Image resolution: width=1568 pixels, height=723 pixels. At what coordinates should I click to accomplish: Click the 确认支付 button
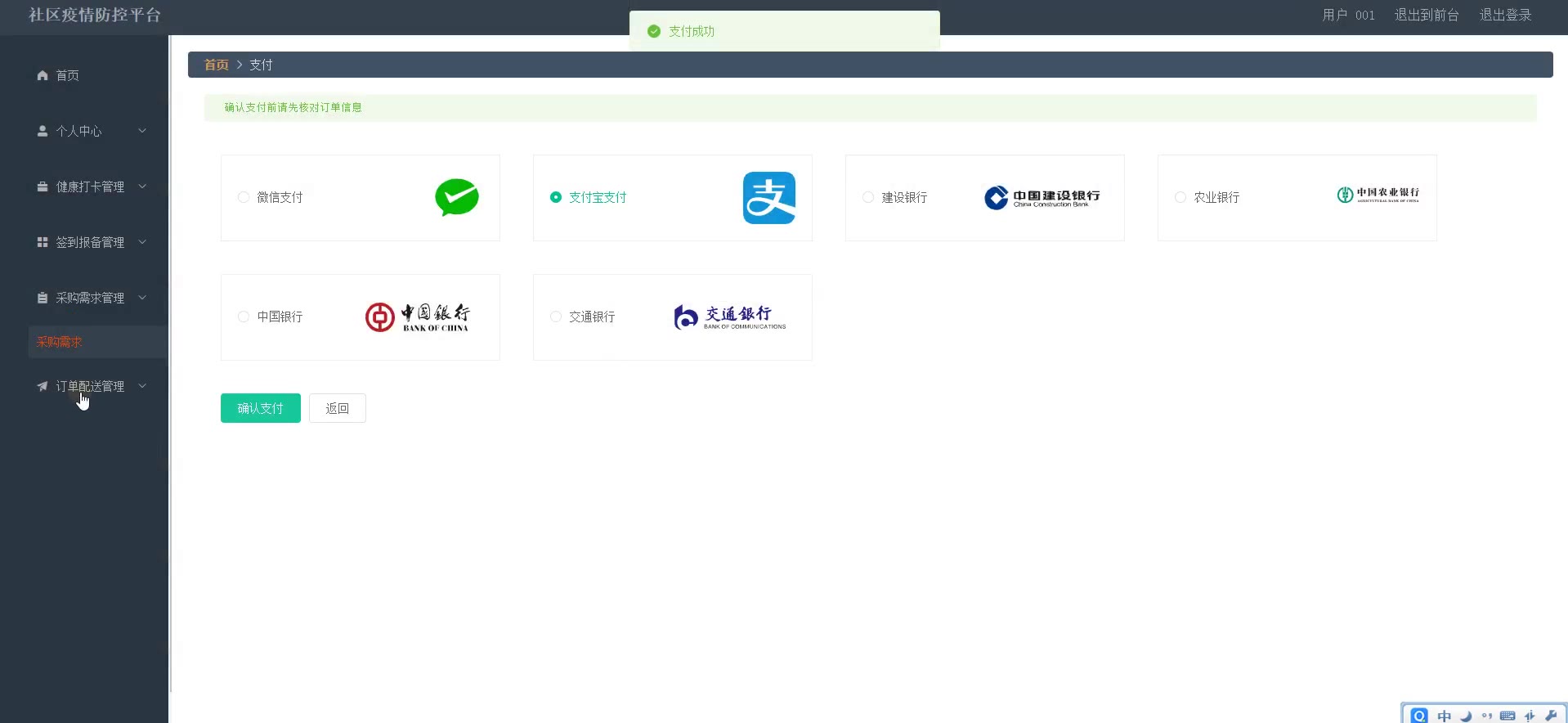[261, 408]
